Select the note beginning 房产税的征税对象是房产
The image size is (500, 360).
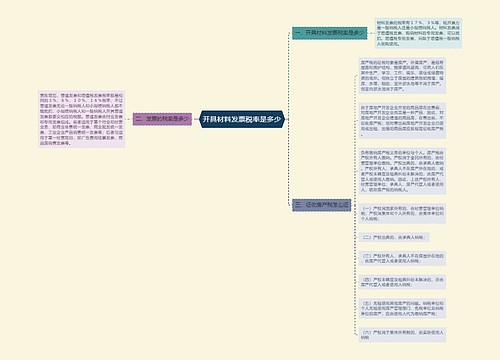pos(402,76)
